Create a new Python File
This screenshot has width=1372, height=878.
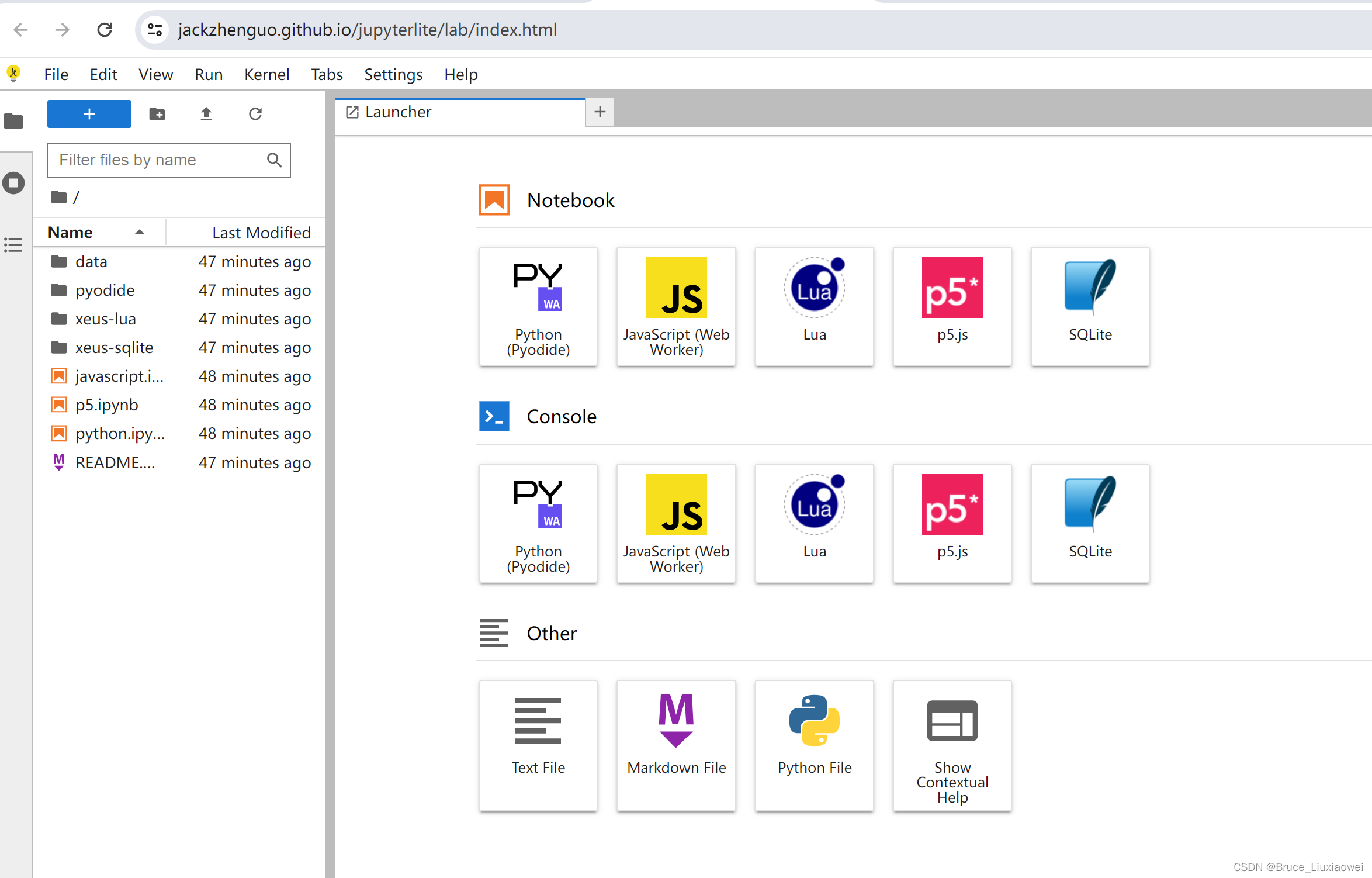click(814, 746)
